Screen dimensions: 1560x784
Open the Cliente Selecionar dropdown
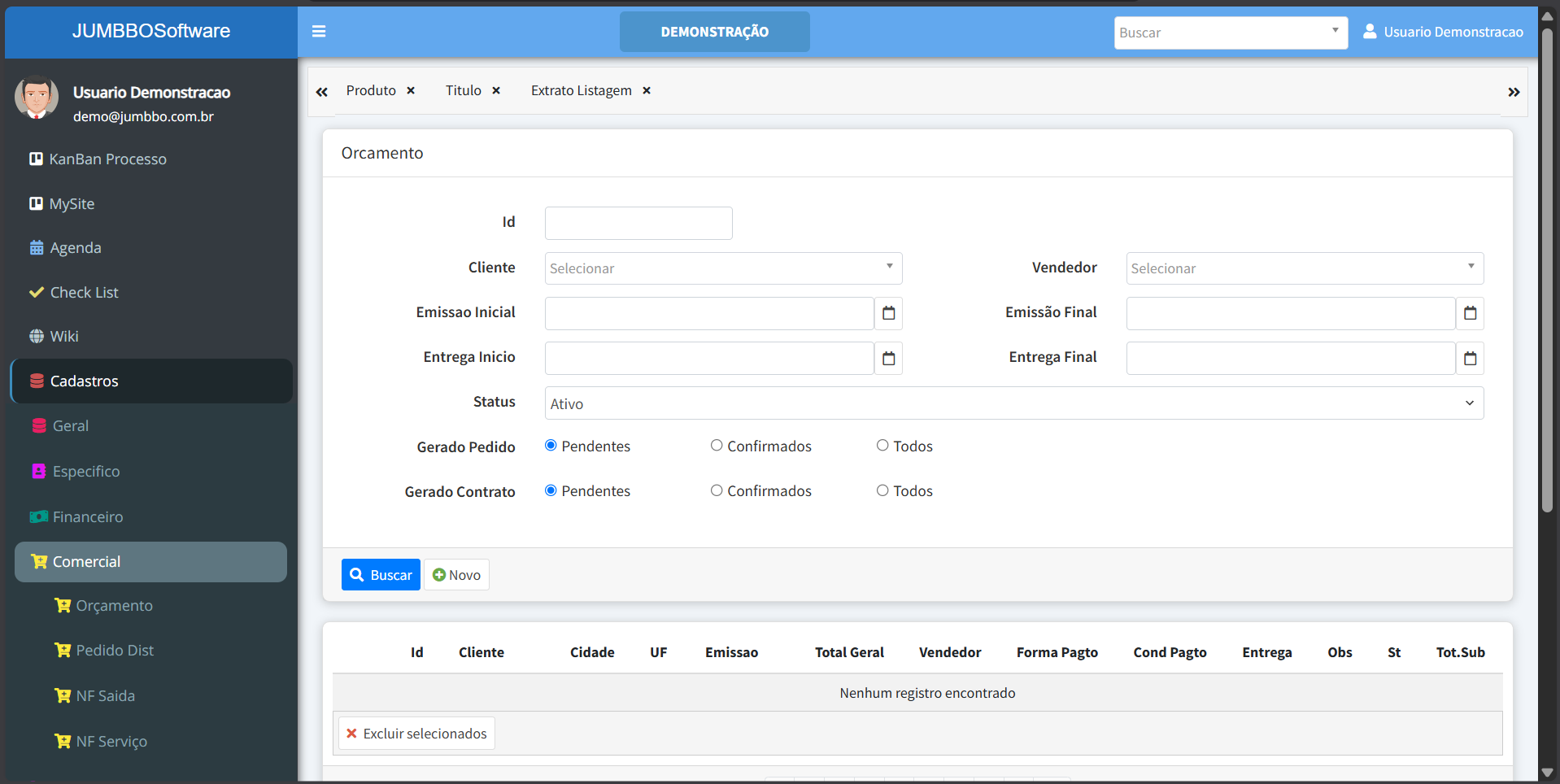[723, 268]
